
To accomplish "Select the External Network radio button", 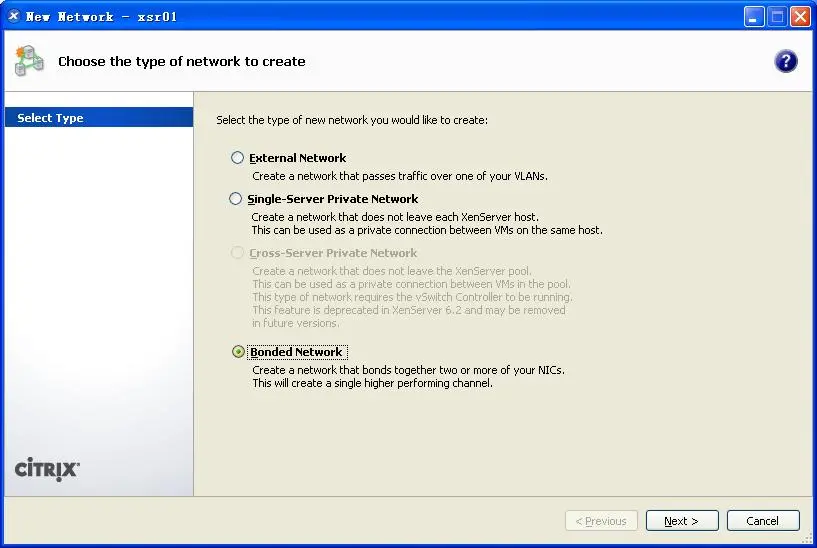I will coord(237,157).
